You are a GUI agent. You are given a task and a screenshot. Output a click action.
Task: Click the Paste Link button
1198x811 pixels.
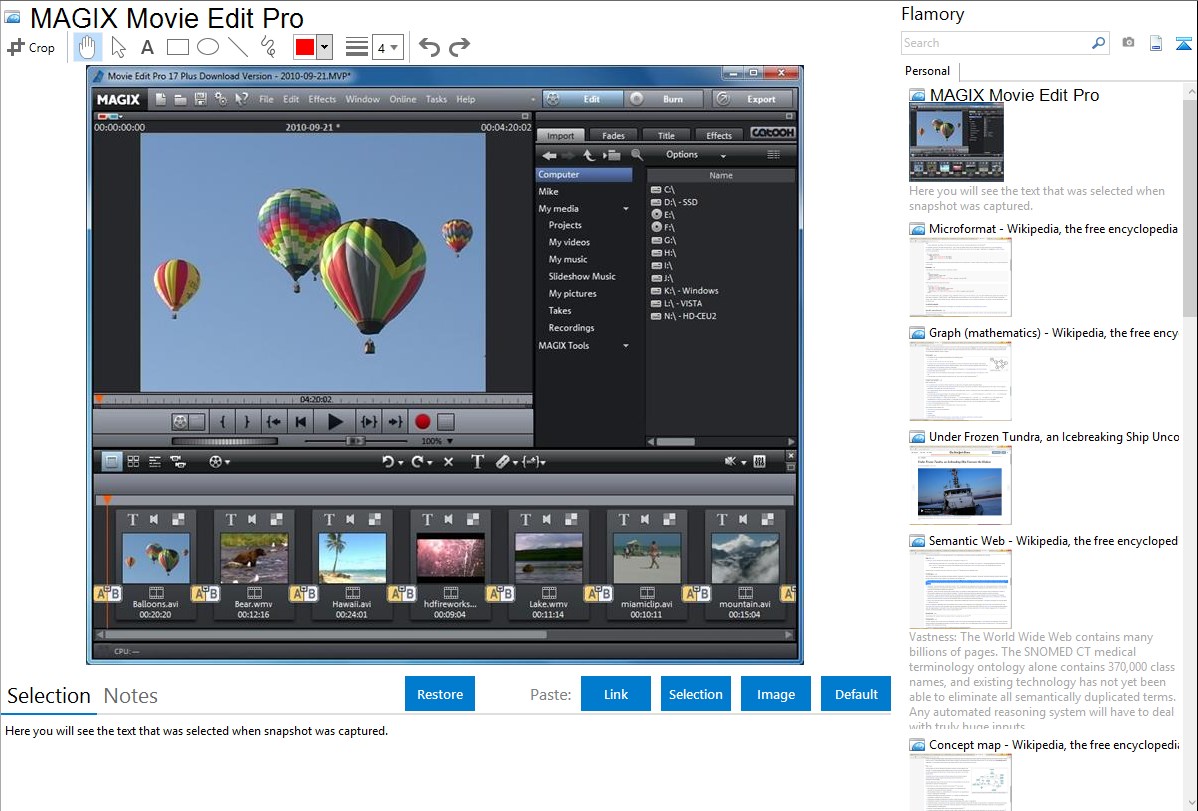pos(616,694)
